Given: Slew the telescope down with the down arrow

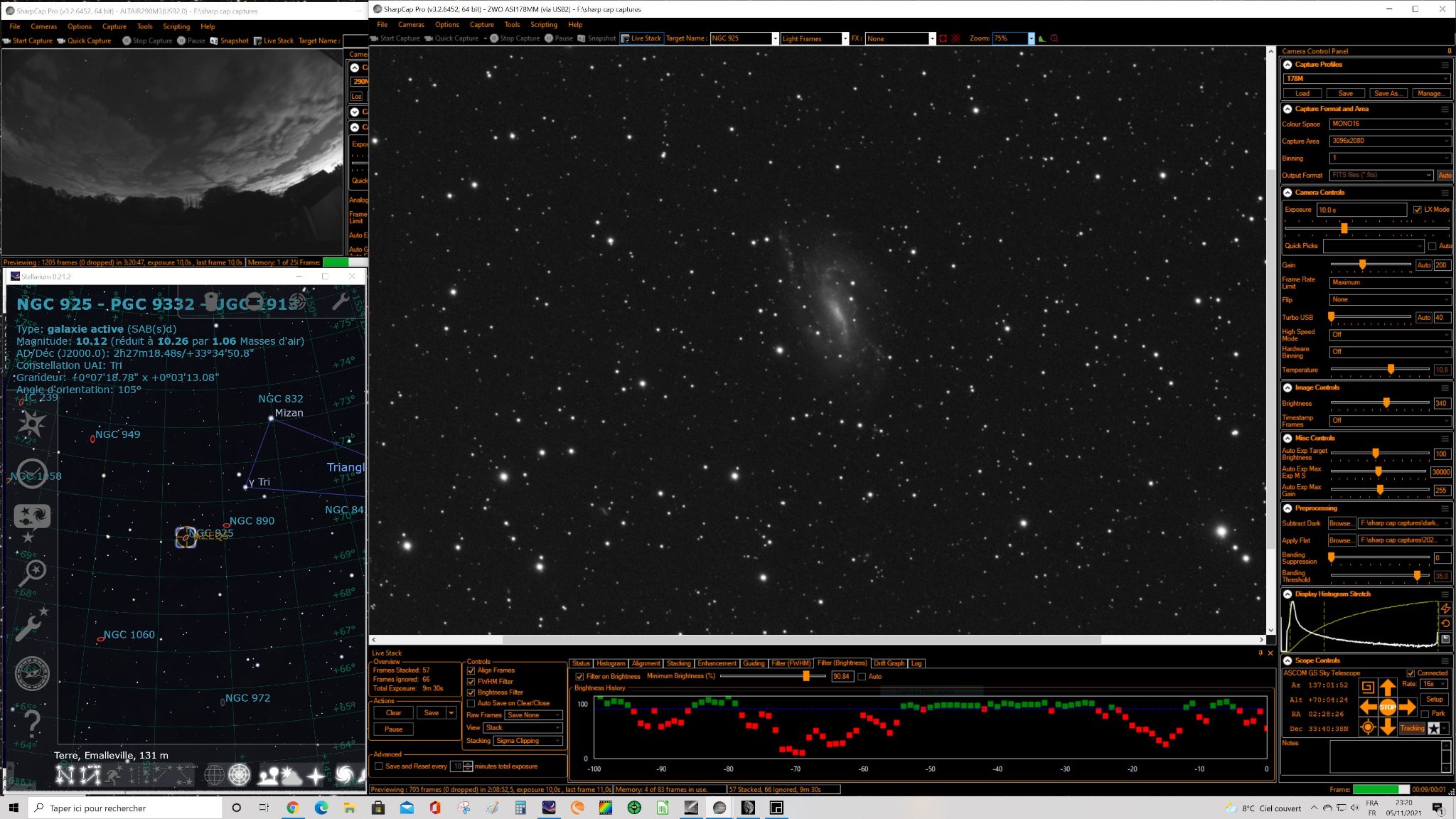Looking at the screenshot, I should (1387, 727).
